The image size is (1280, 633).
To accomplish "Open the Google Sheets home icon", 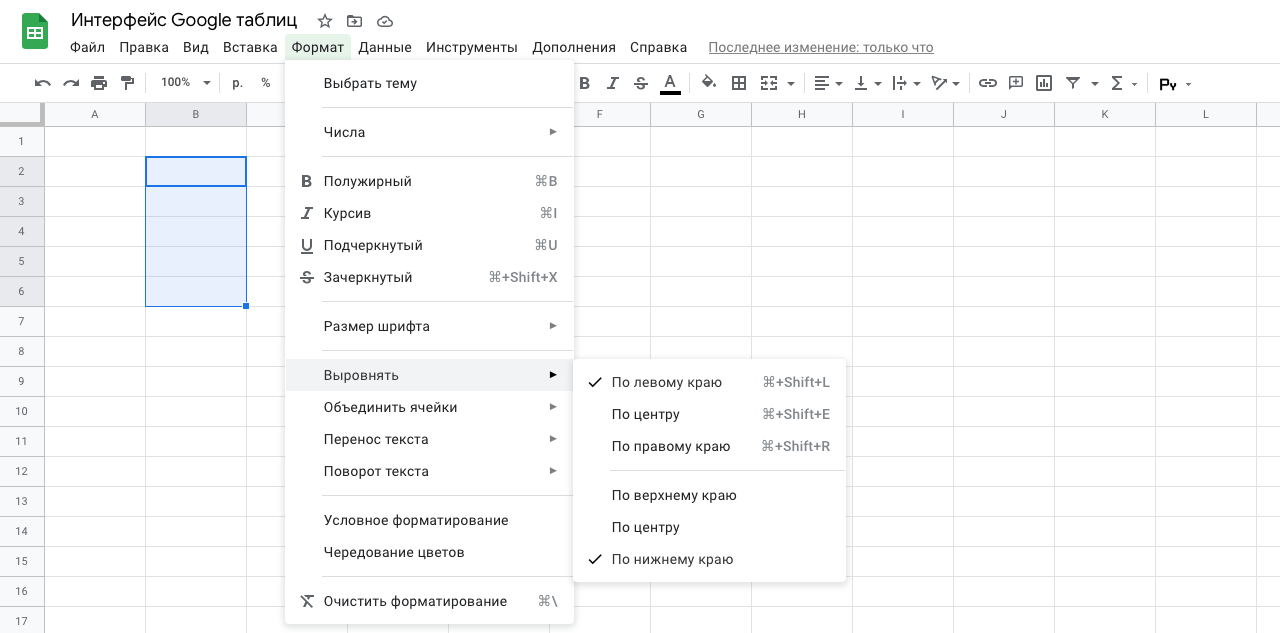I will coord(36,32).
